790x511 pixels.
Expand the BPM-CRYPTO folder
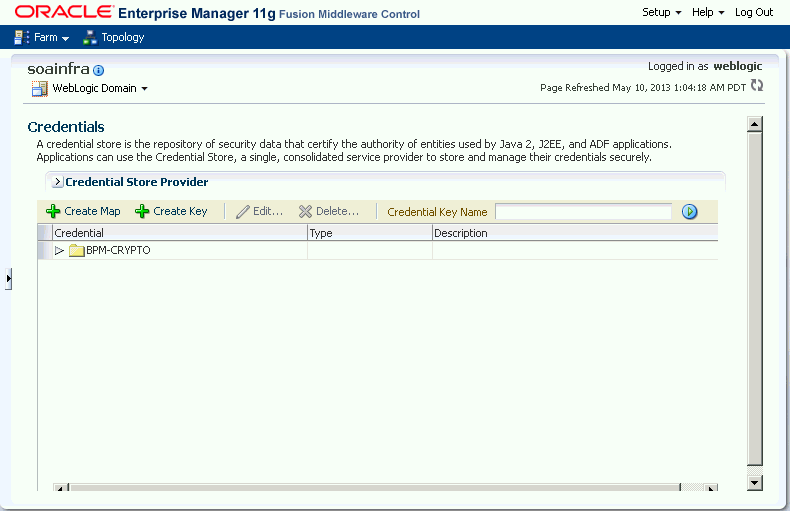point(59,250)
